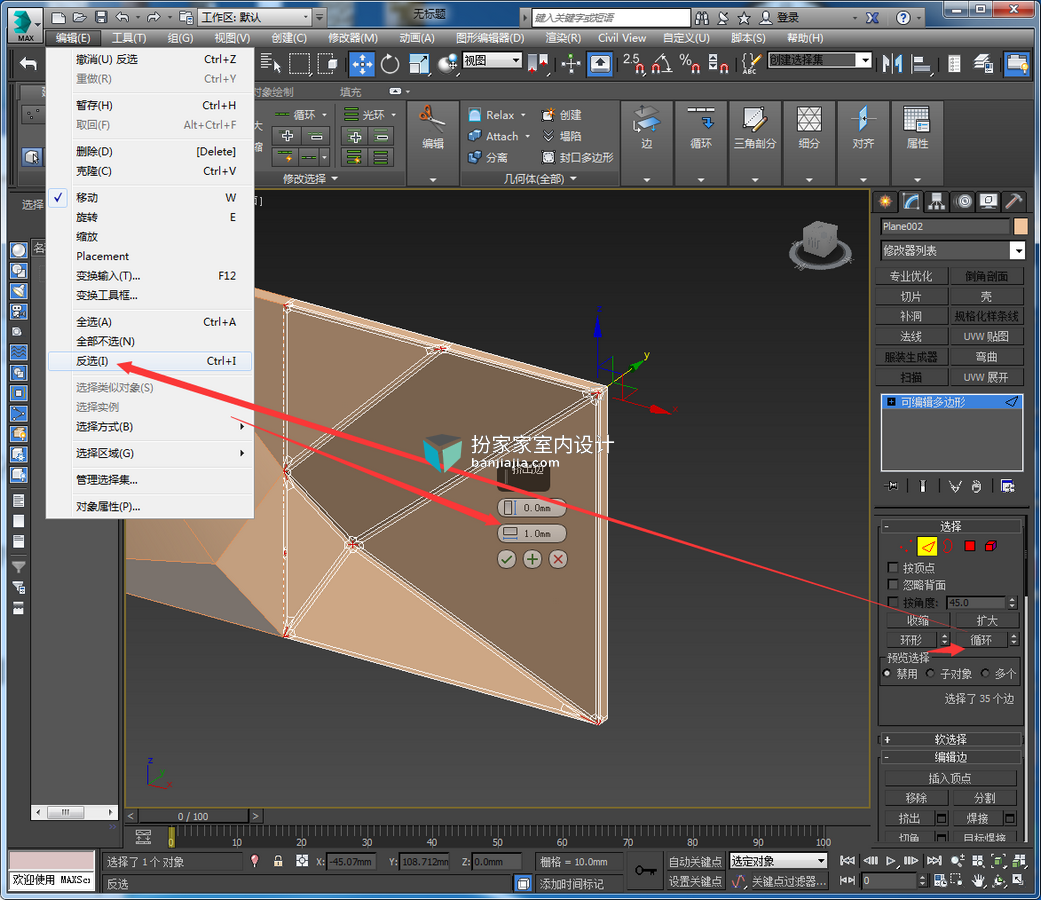Open the 修改器(M) menu
The image size is (1041, 900).
[353, 38]
